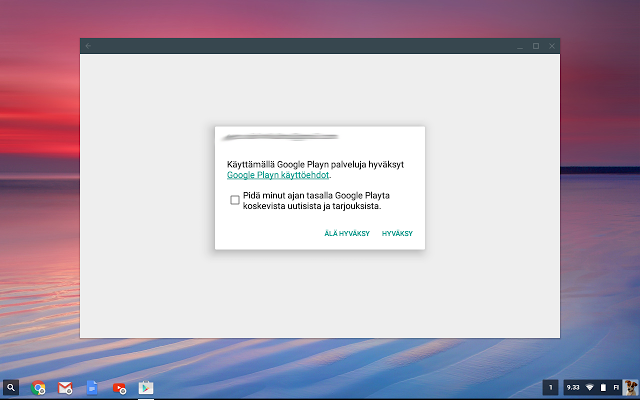Open YouTube from the shelf
Screen dimensions: 640x400
tap(119, 387)
